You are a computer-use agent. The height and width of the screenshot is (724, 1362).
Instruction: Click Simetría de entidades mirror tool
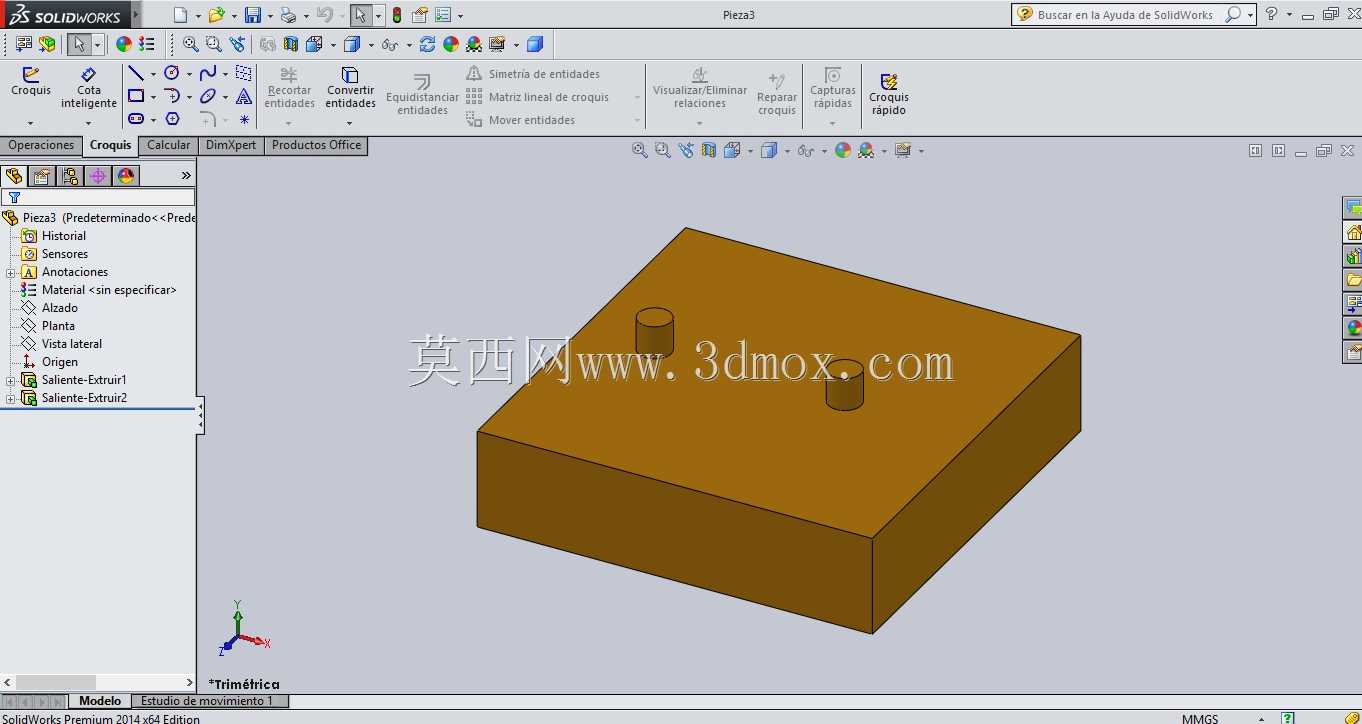[533, 74]
